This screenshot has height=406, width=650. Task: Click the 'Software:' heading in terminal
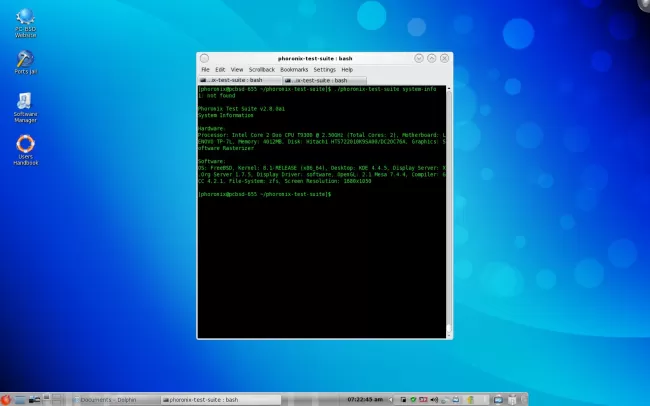212,161
